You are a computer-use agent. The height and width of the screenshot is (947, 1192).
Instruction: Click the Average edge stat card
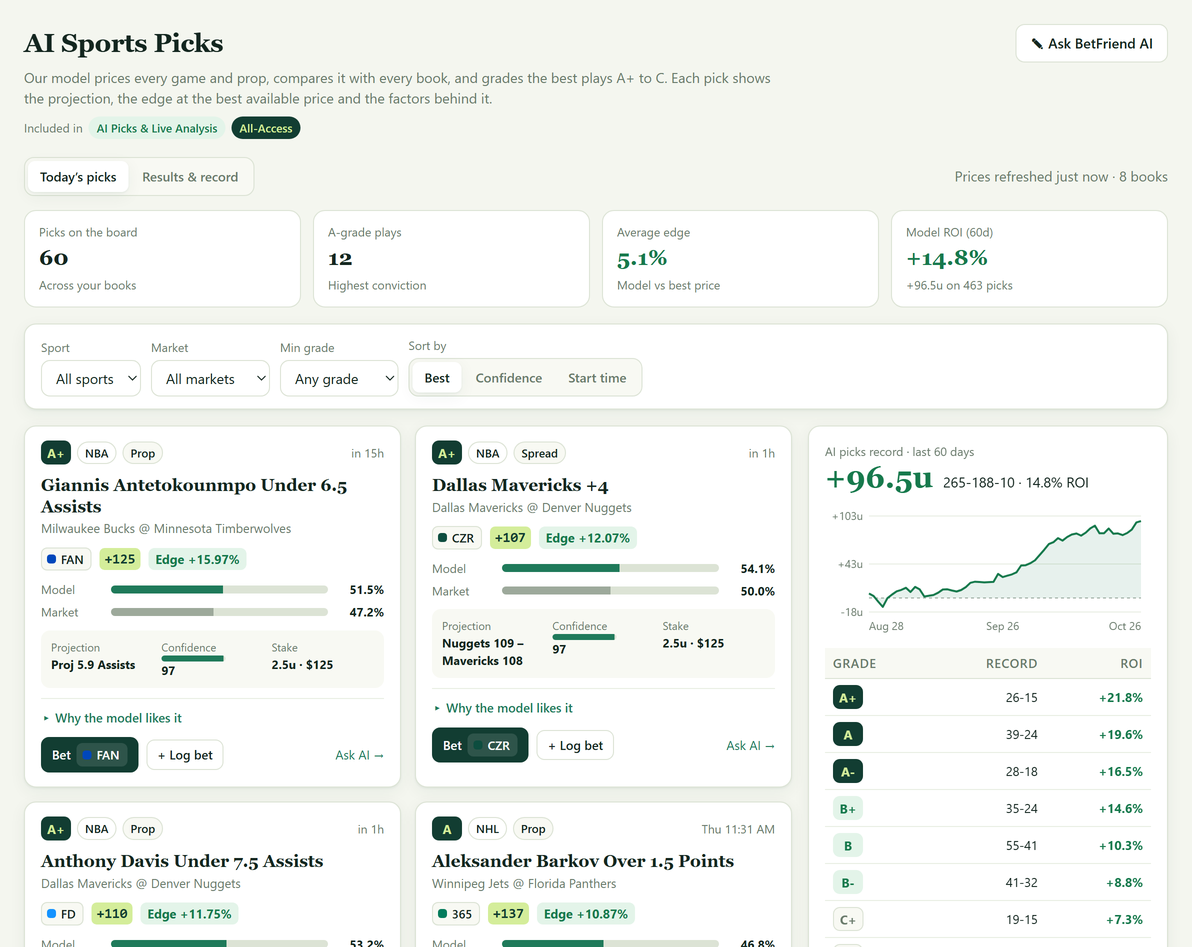740,259
